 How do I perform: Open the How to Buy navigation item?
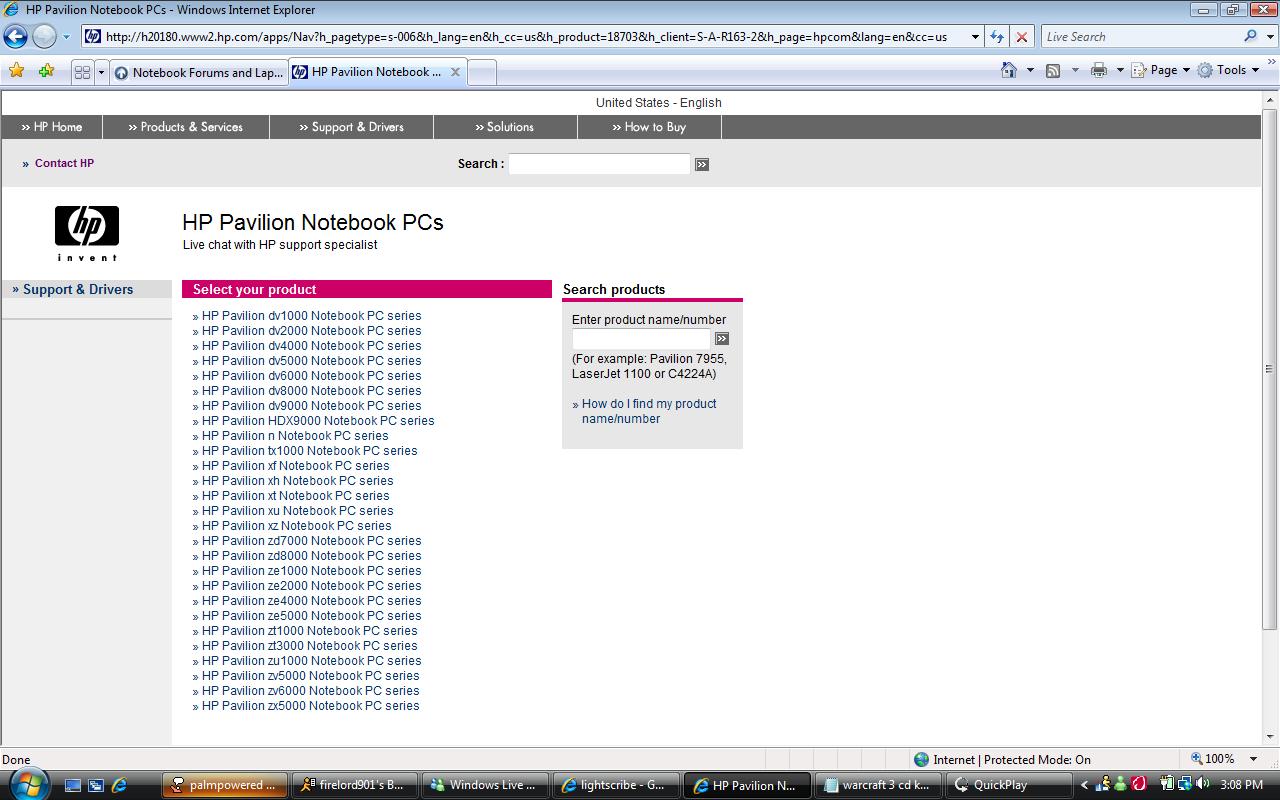tap(649, 127)
